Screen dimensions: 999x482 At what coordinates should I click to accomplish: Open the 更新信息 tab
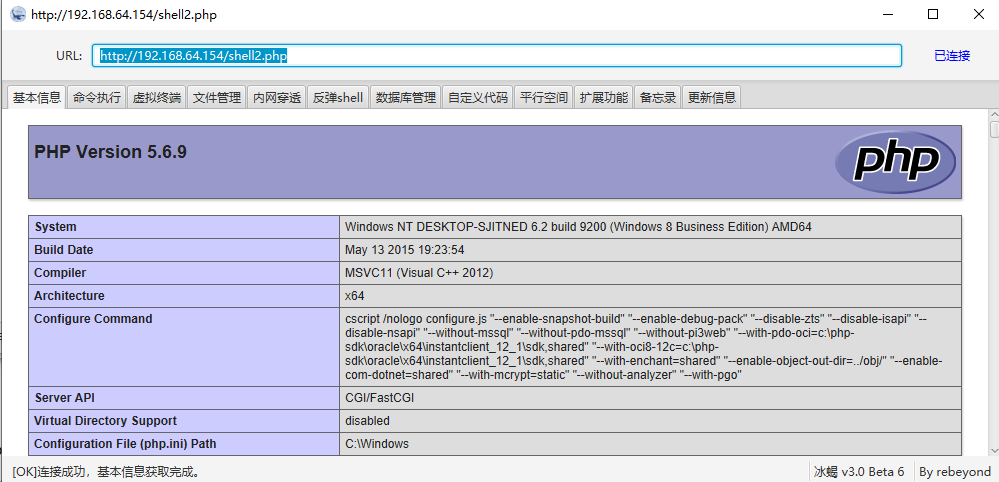click(712, 97)
